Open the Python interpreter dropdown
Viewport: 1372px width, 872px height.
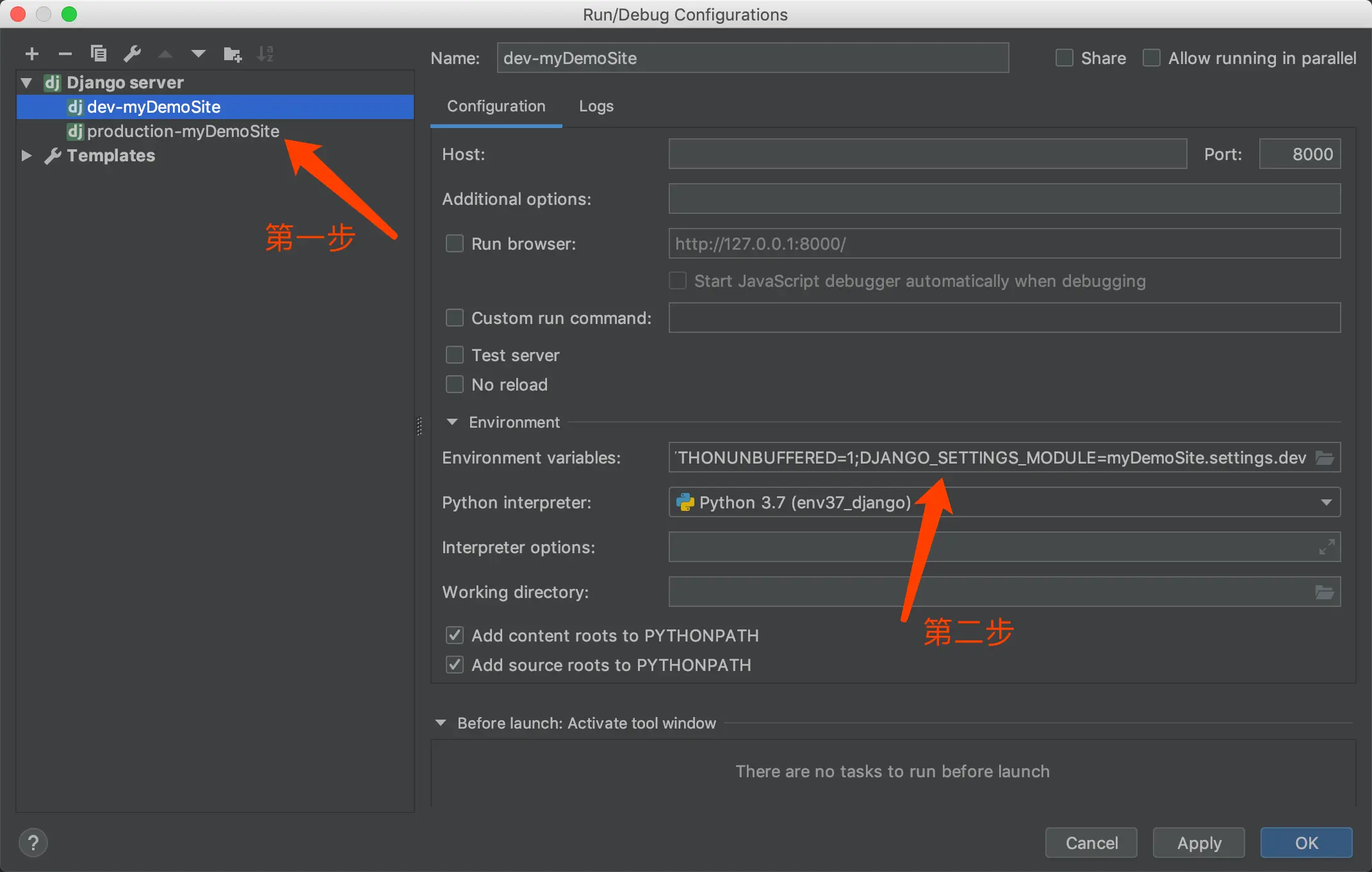click(x=1326, y=503)
